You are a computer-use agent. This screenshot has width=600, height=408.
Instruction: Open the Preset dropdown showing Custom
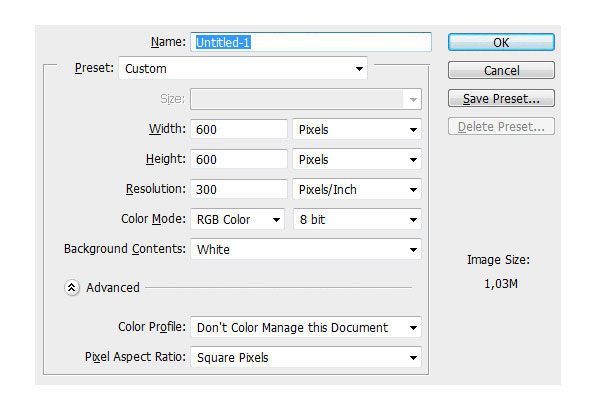pyautogui.click(x=243, y=69)
